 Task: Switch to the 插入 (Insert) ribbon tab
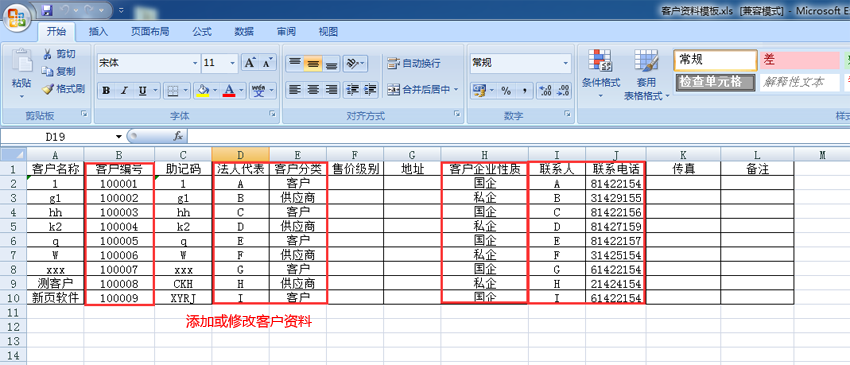tap(98, 31)
